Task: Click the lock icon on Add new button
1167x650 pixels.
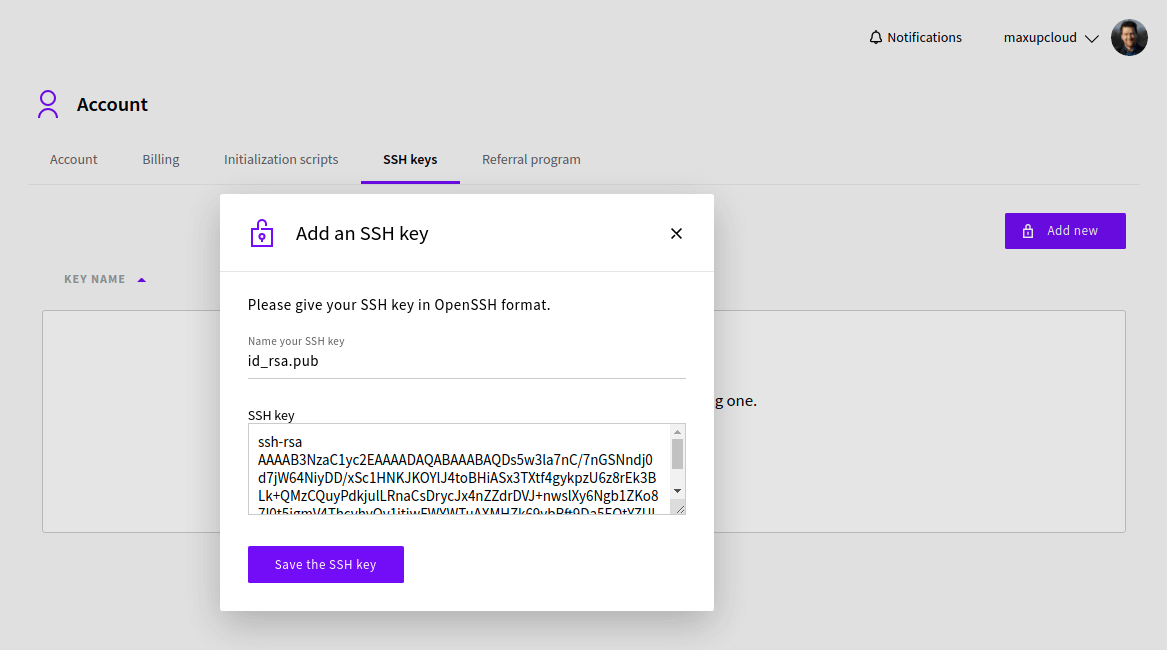Action: pyautogui.click(x=1028, y=231)
